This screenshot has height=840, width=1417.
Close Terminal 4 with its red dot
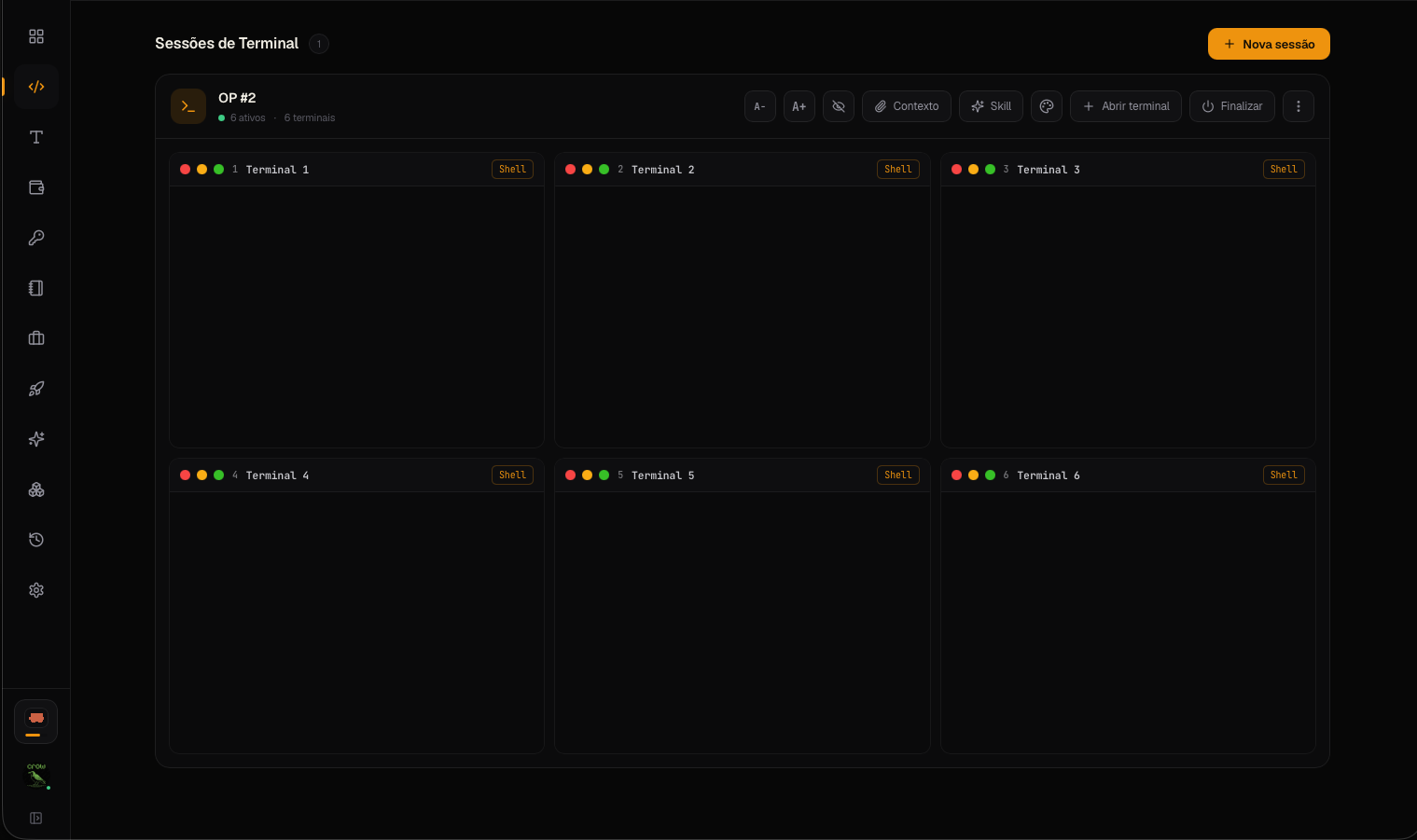(x=185, y=475)
